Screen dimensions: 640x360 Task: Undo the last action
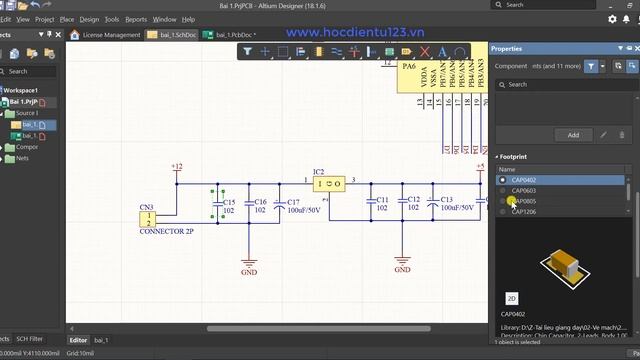[x=35, y=5]
